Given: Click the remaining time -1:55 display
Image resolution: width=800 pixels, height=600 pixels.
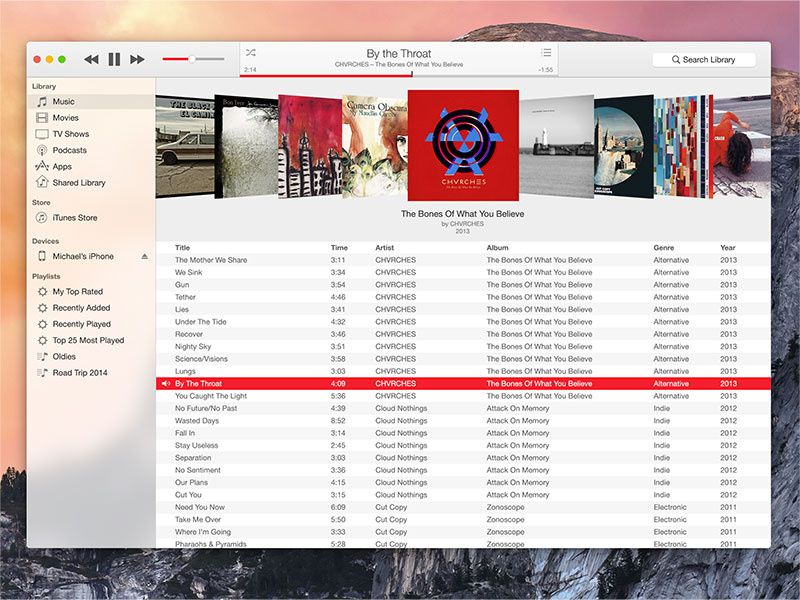Looking at the screenshot, I should 545,70.
